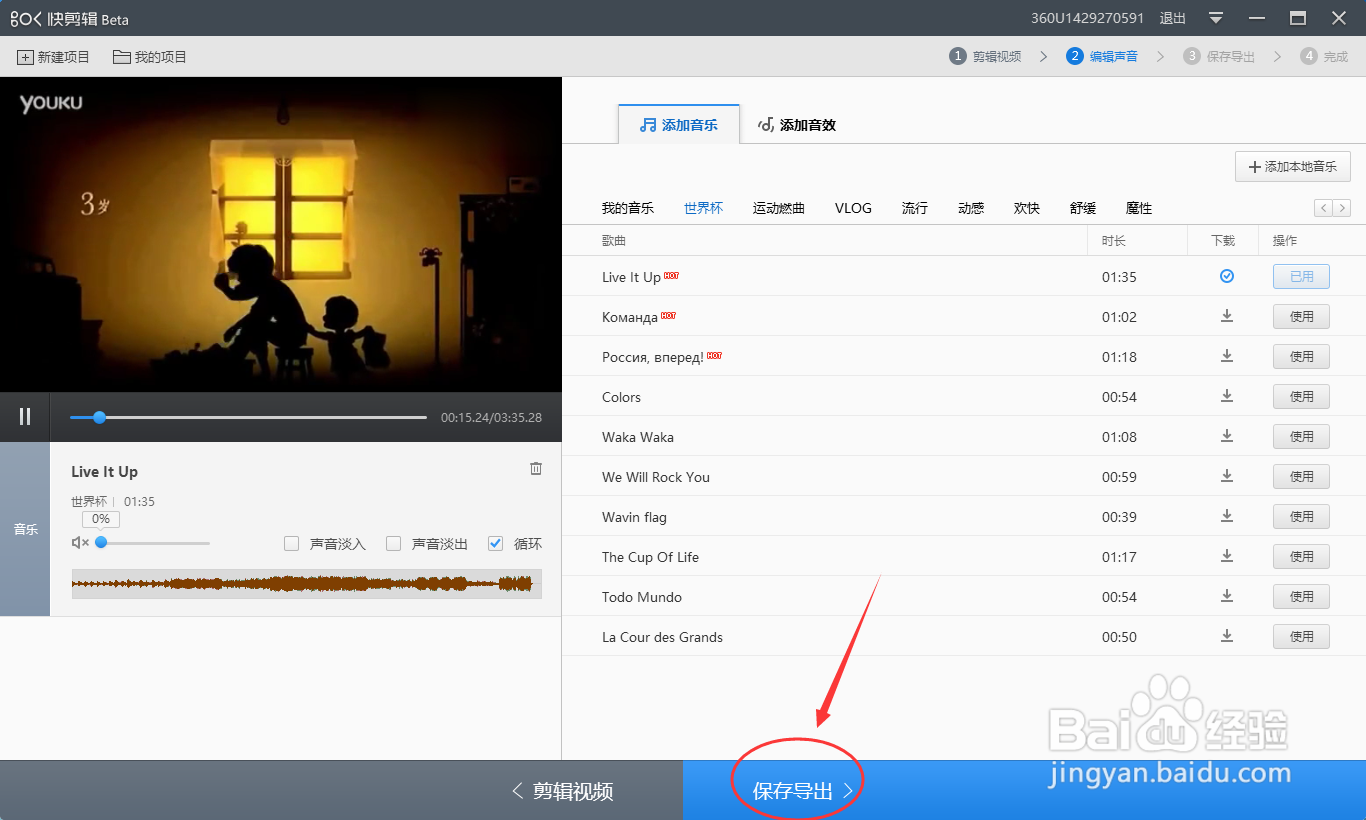This screenshot has width=1366, height=820.
Task: Use the Colors song
Action: tap(1301, 397)
